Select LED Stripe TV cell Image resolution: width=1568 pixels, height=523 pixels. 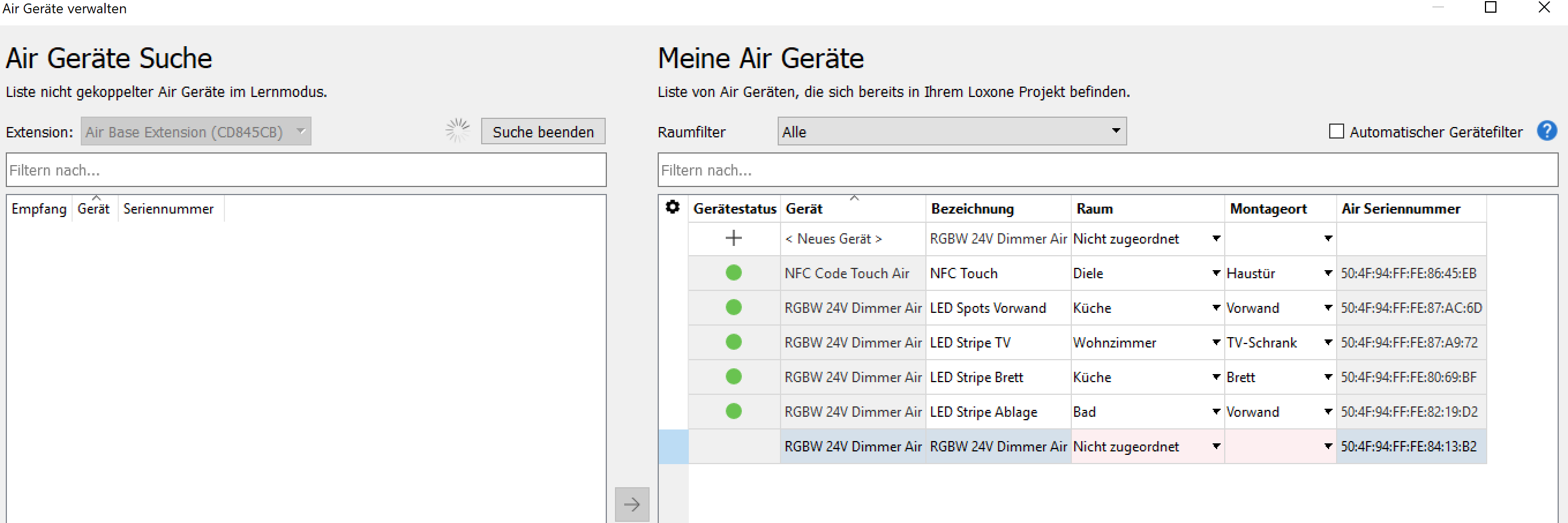point(998,343)
